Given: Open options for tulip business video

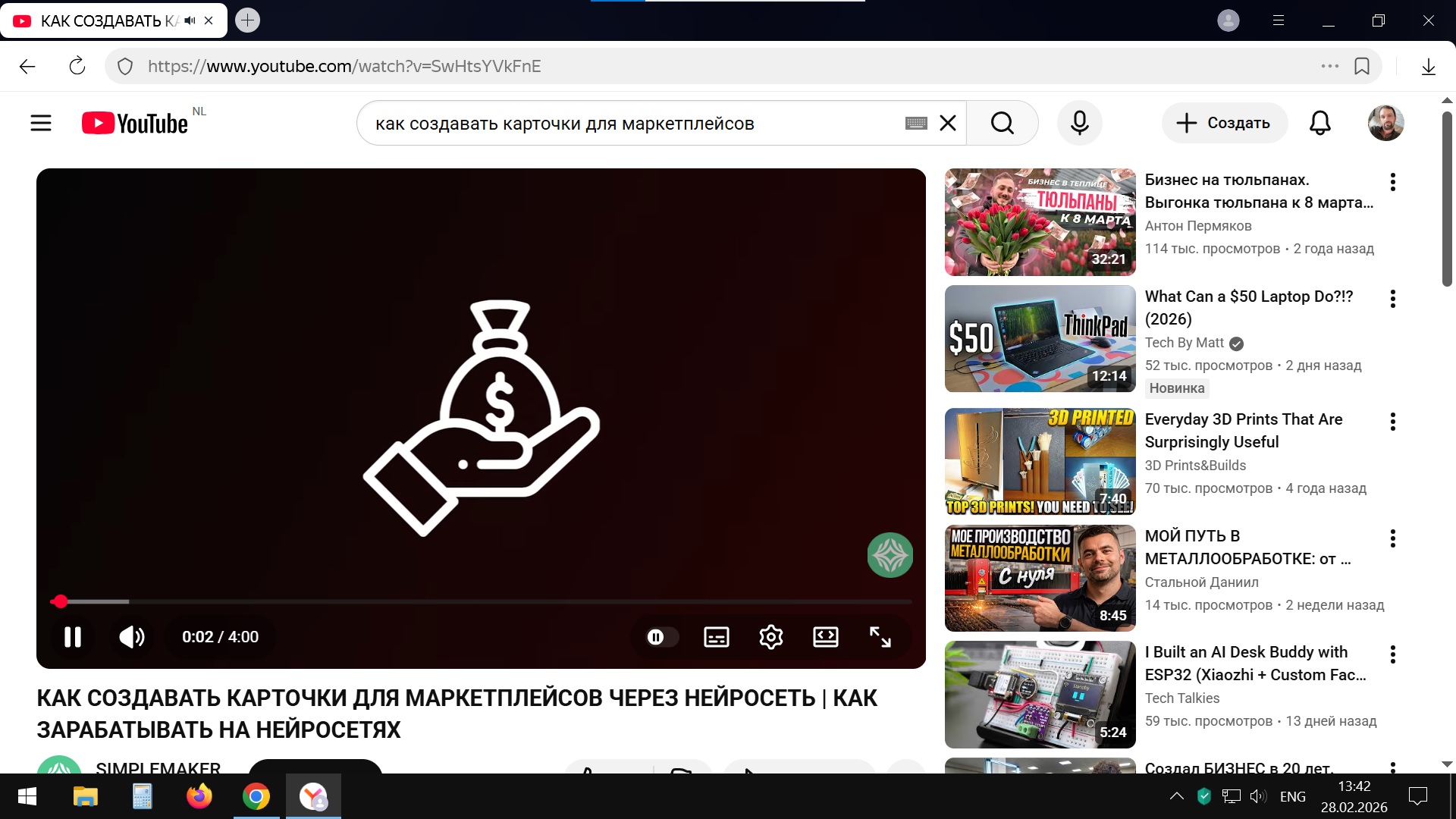Looking at the screenshot, I should click(1392, 182).
